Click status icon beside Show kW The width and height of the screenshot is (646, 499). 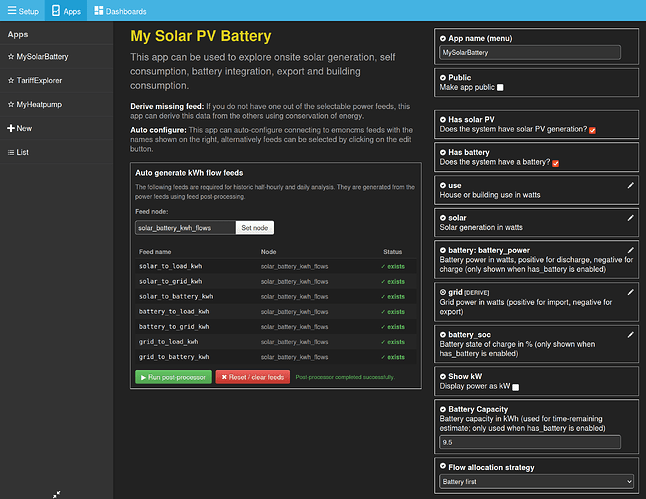(443, 376)
